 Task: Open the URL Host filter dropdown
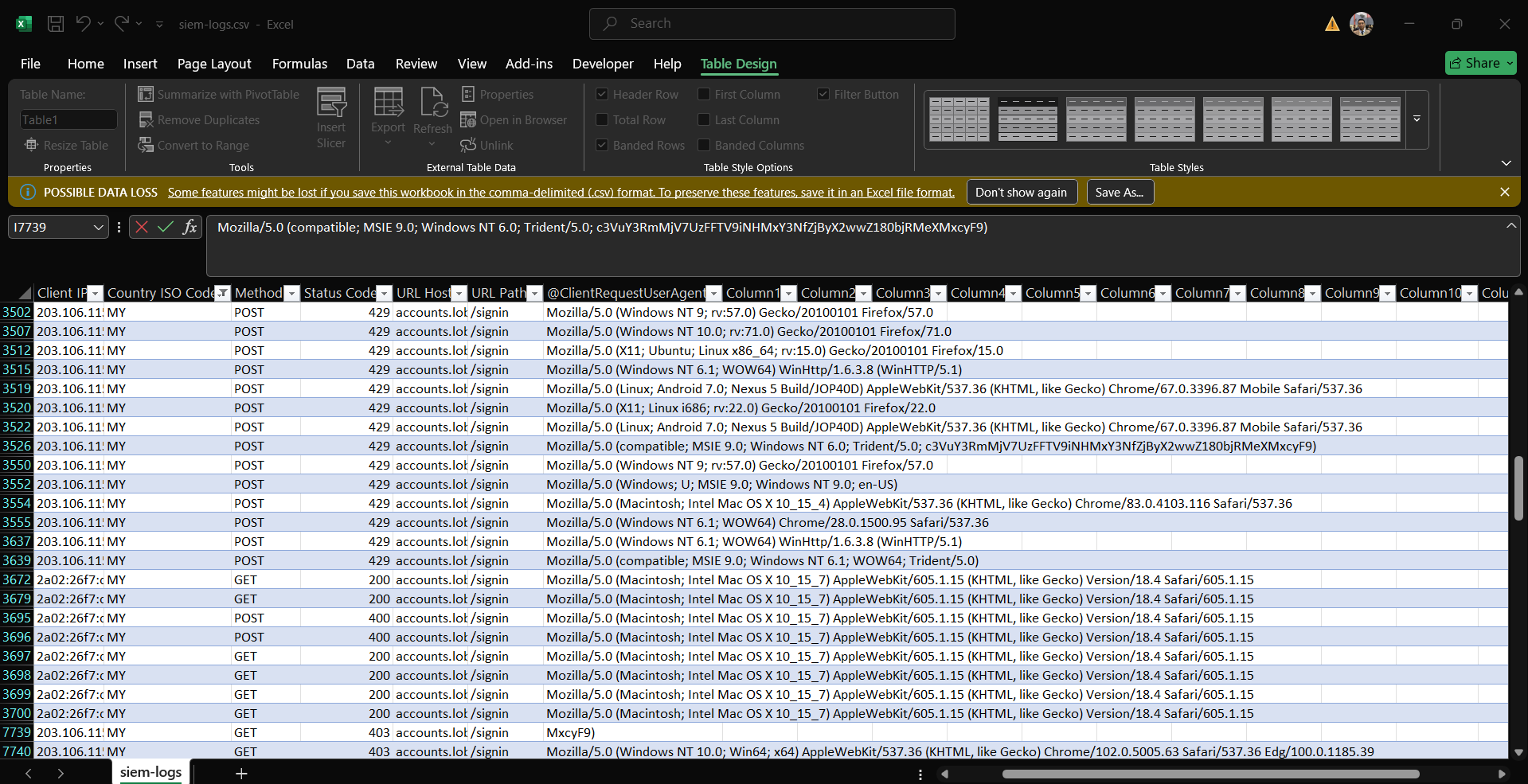click(459, 293)
